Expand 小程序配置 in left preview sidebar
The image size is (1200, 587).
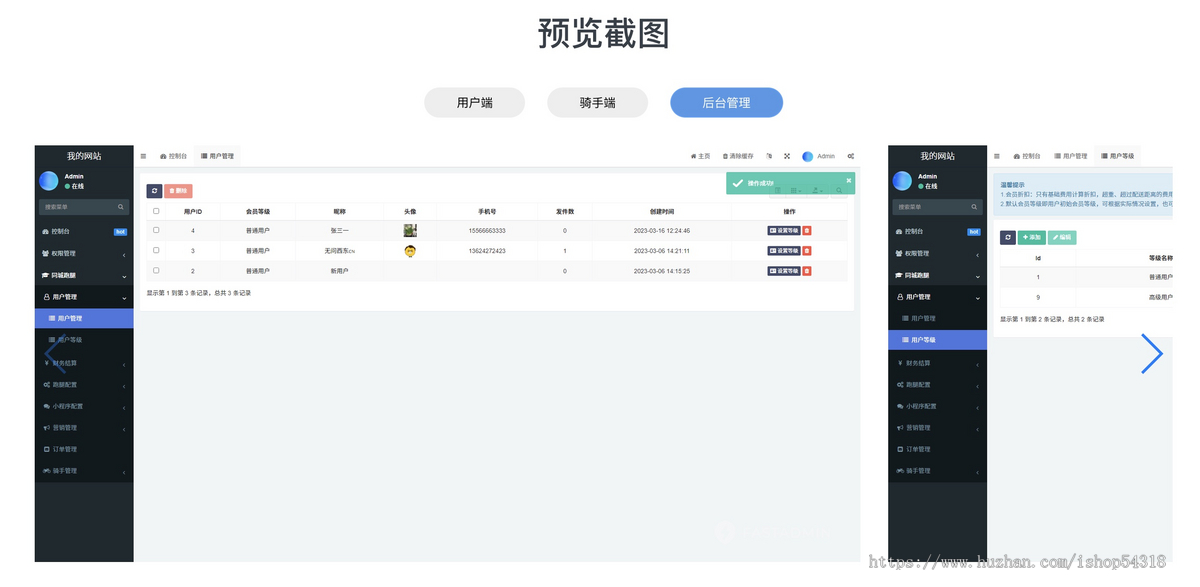click(84, 406)
